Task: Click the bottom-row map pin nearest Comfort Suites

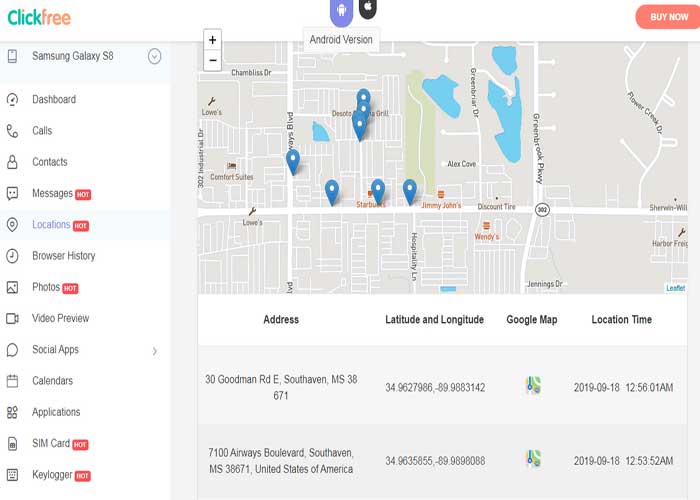Action: click(332, 193)
